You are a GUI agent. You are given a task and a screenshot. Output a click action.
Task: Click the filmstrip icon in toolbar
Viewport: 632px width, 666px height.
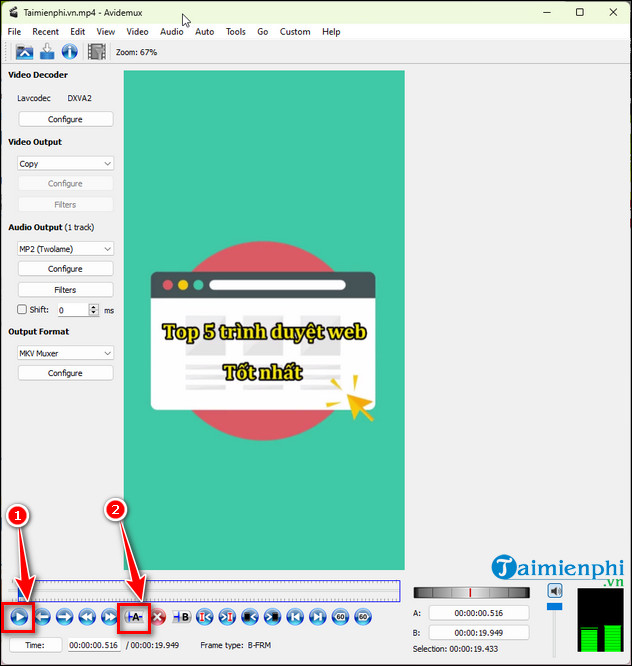coord(97,52)
